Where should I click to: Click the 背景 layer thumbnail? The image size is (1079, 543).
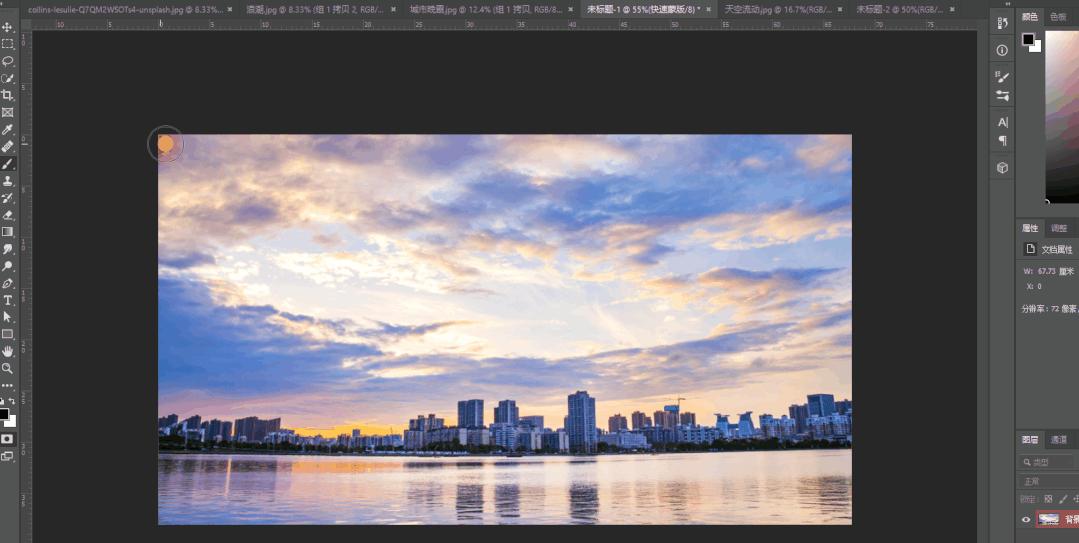pyautogui.click(x=1048, y=519)
